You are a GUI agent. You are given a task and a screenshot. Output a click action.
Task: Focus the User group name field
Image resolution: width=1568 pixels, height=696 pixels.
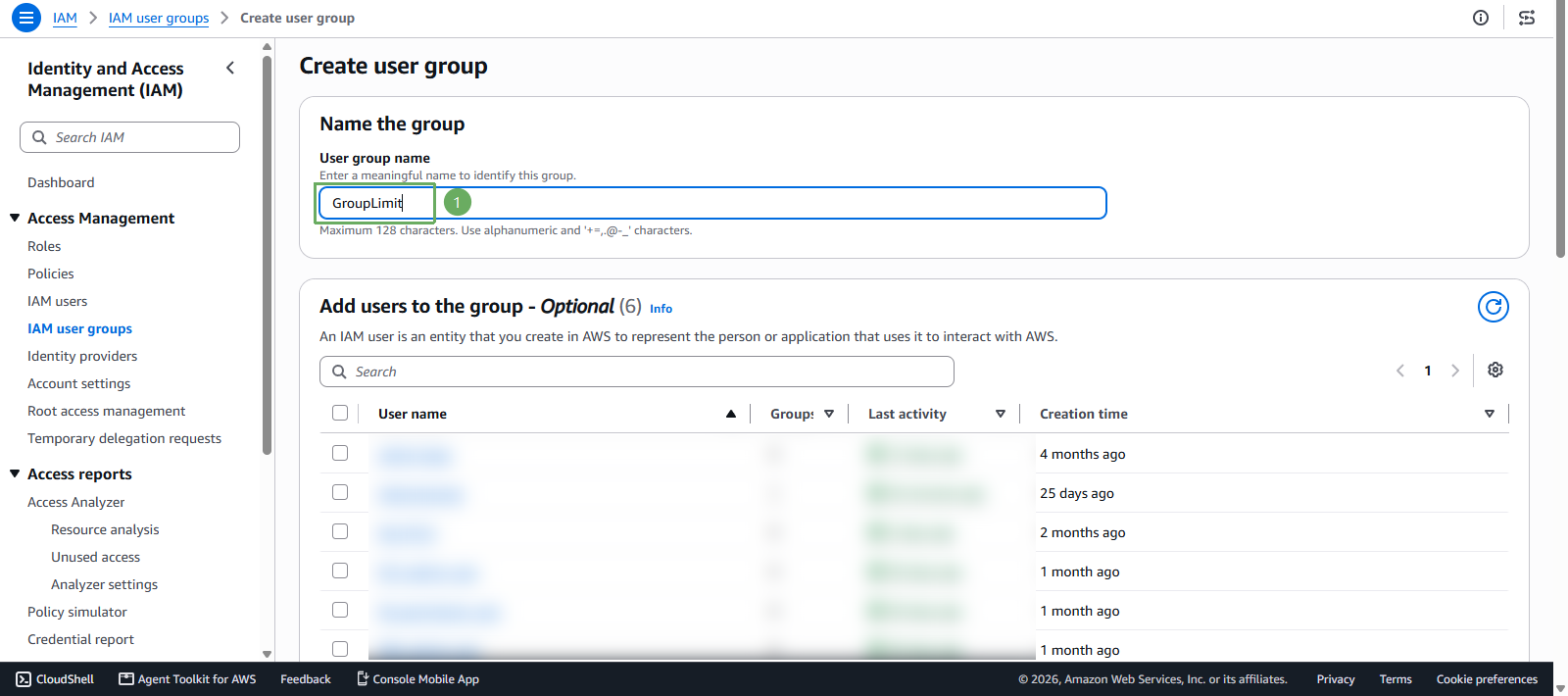point(712,203)
